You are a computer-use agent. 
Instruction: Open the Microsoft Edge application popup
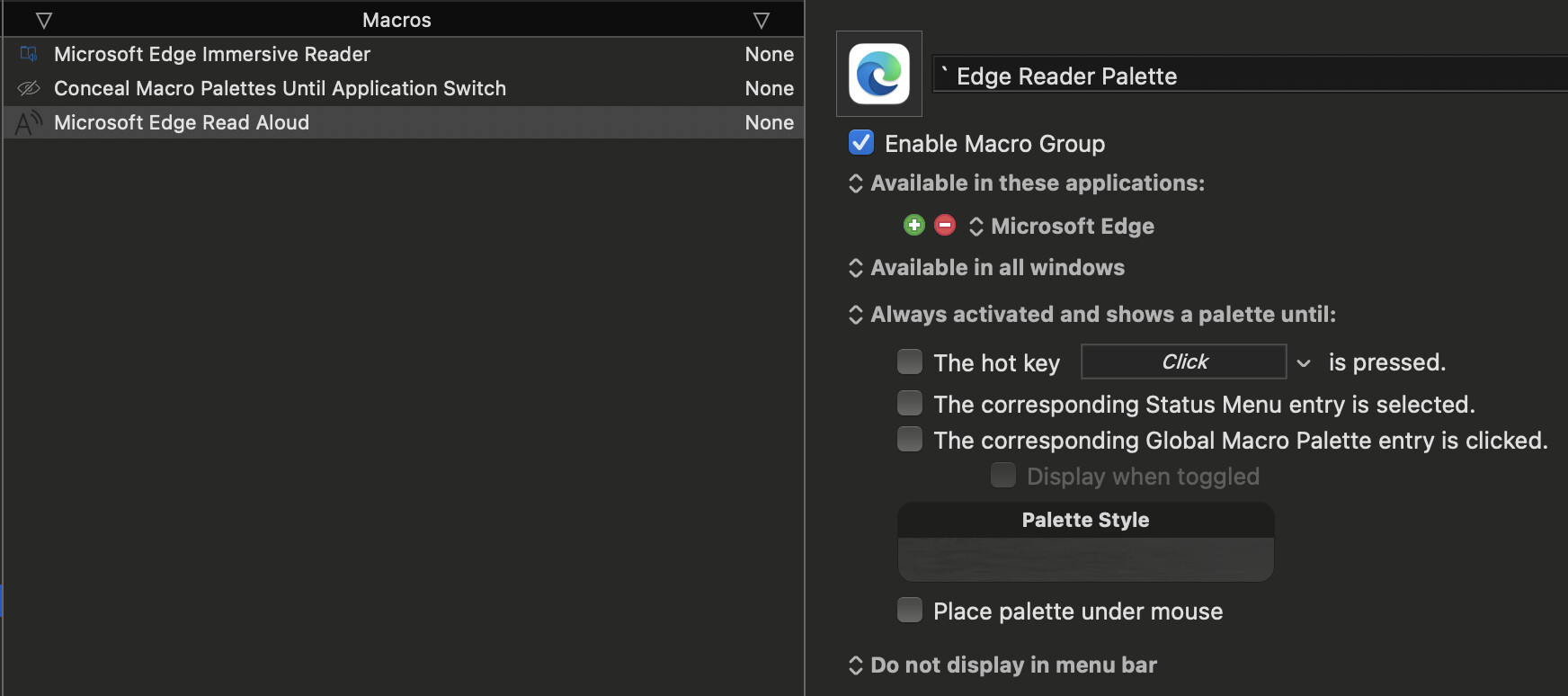(1062, 226)
